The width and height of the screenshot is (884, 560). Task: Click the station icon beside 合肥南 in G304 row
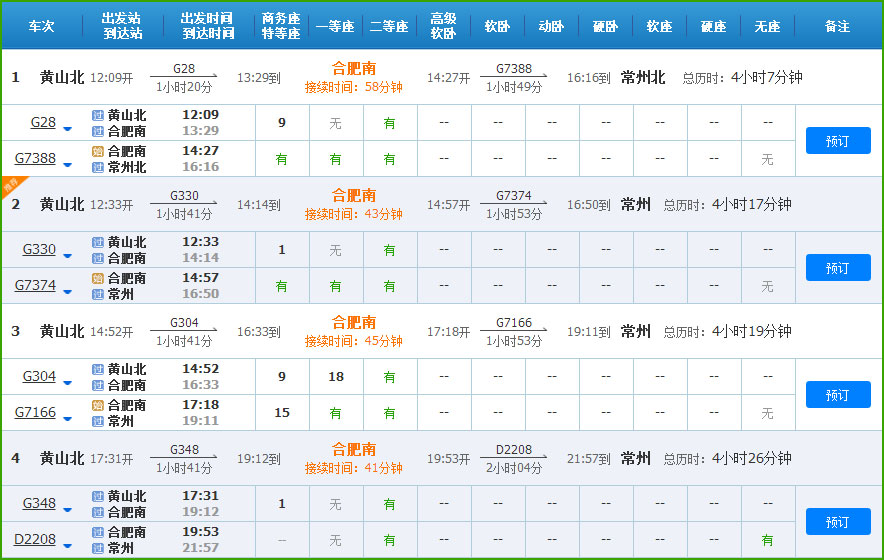(98, 385)
